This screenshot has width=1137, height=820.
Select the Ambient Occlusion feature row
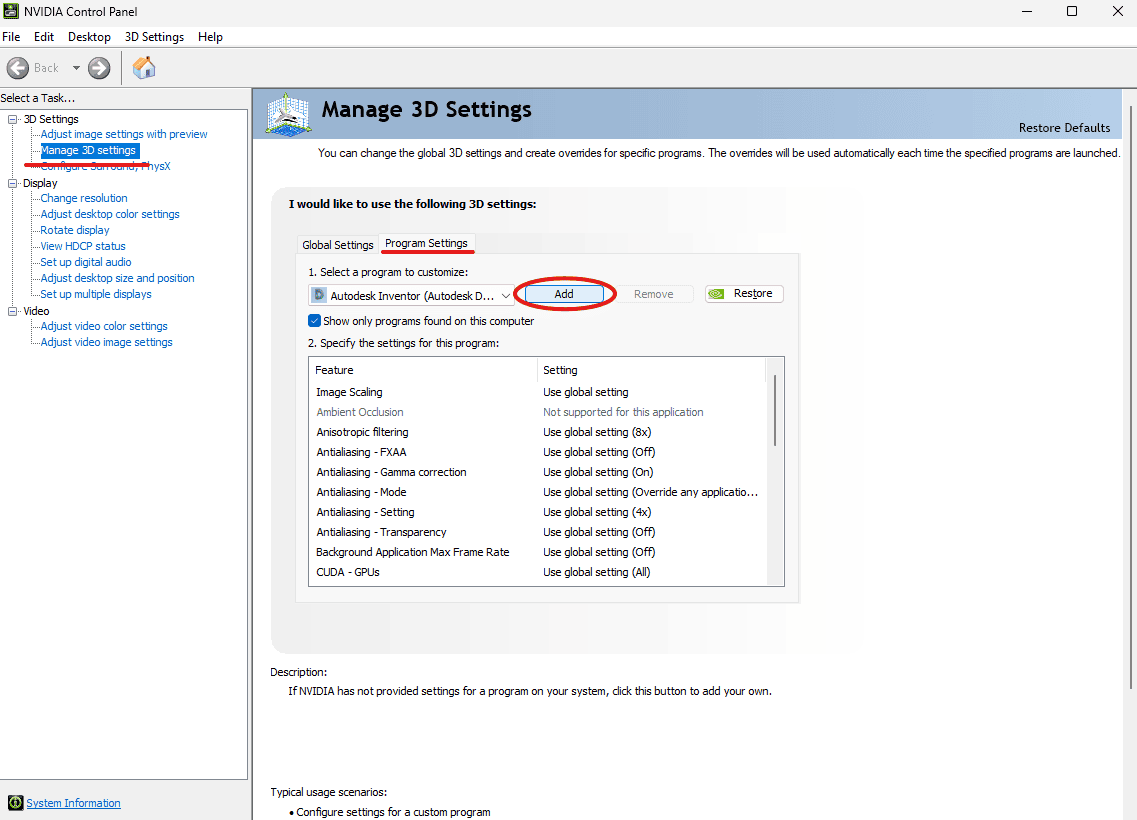(x=537, y=412)
